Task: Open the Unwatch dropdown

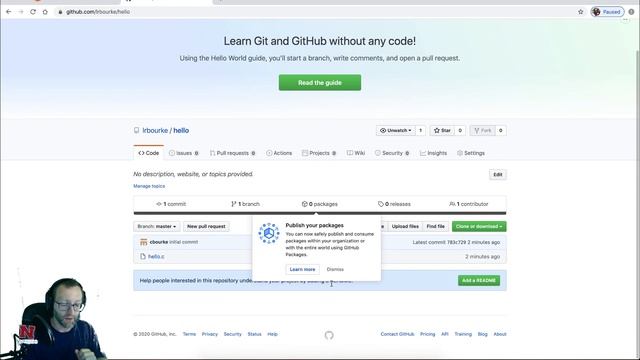Action: [x=396, y=130]
